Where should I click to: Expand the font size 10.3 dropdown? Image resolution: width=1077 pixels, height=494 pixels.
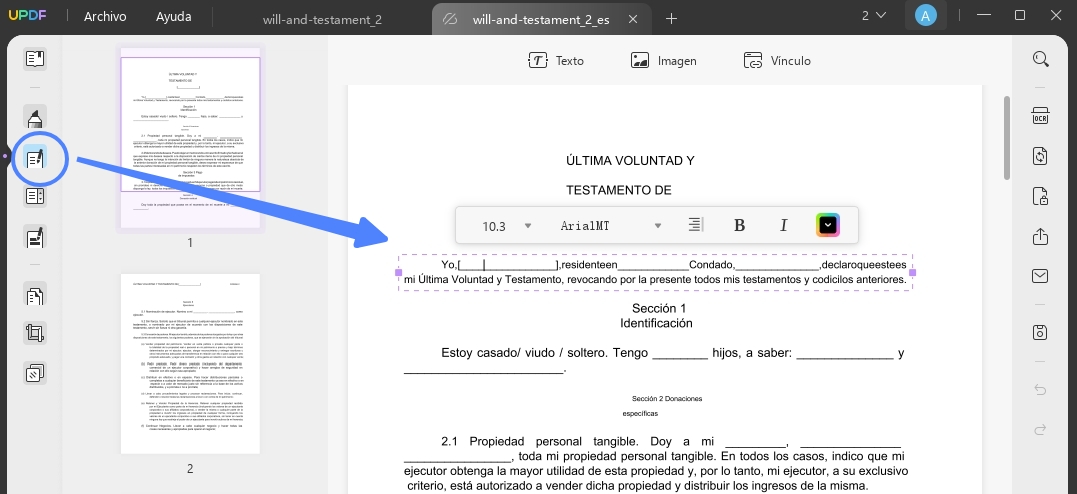[x=528, y=225]
